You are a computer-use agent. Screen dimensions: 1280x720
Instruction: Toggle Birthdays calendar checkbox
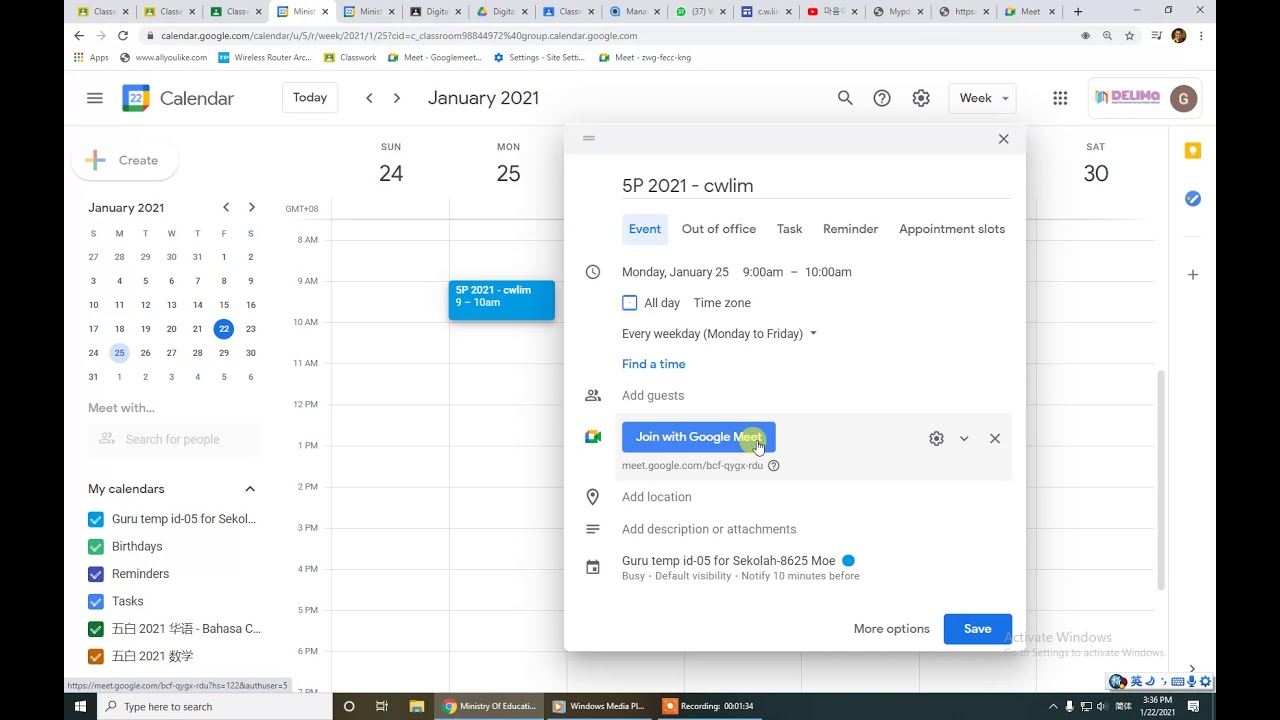96,546
